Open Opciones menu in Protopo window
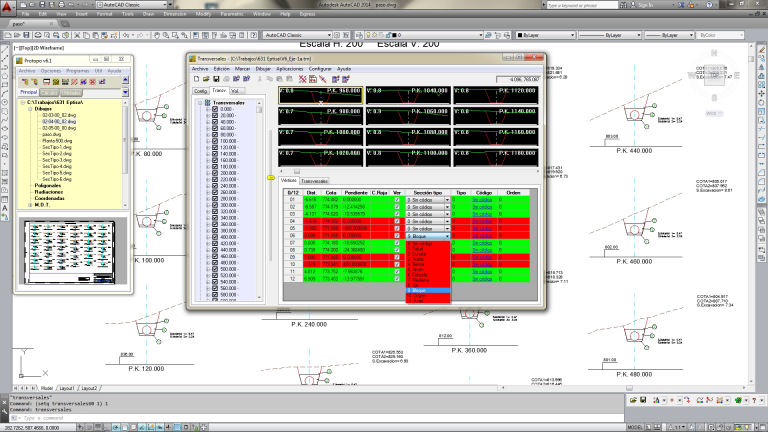 [51, 71]
